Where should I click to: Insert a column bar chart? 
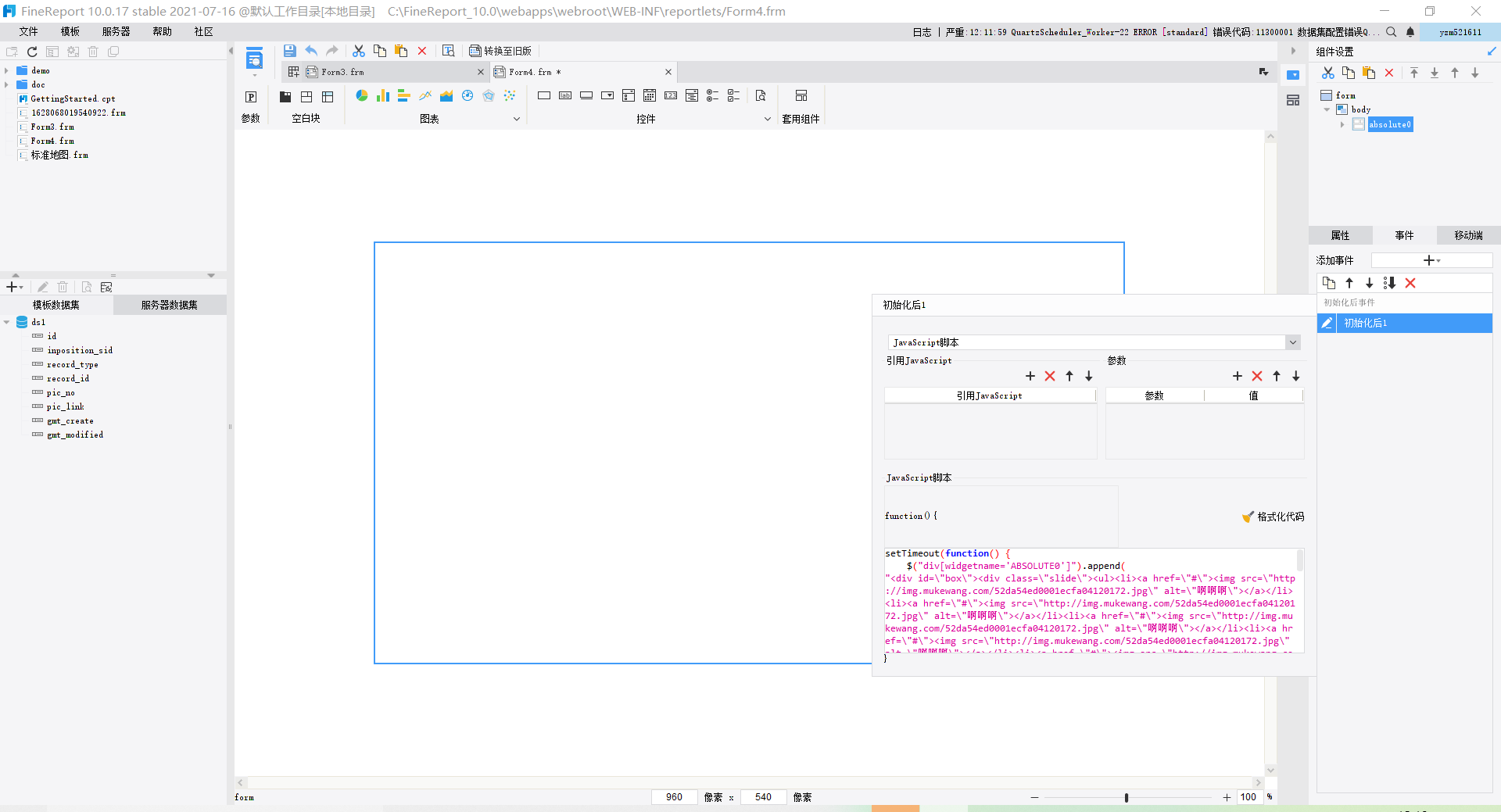[x=382, y=95]
